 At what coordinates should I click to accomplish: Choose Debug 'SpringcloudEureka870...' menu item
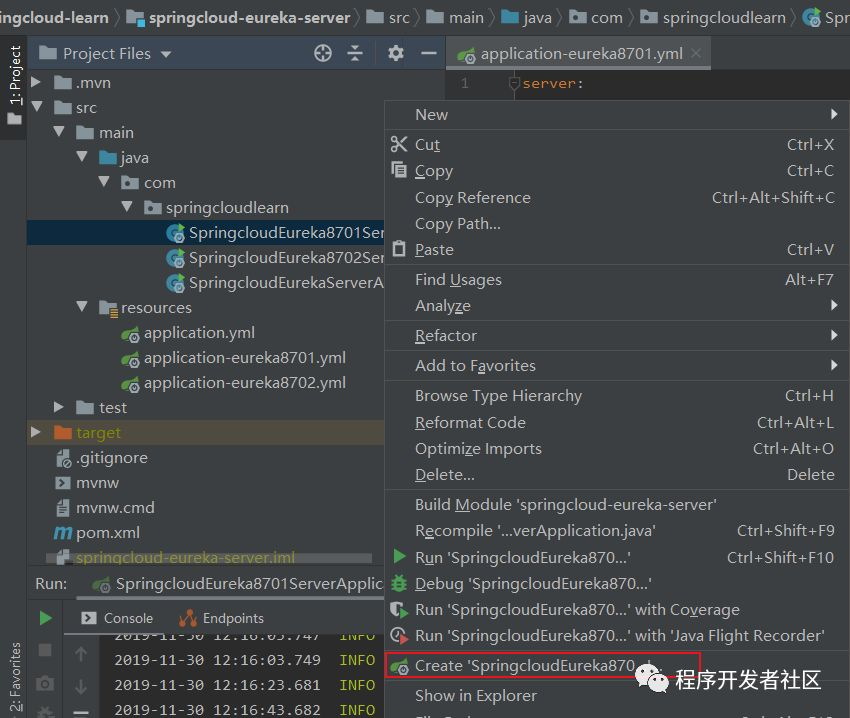[x=617, y=584]
